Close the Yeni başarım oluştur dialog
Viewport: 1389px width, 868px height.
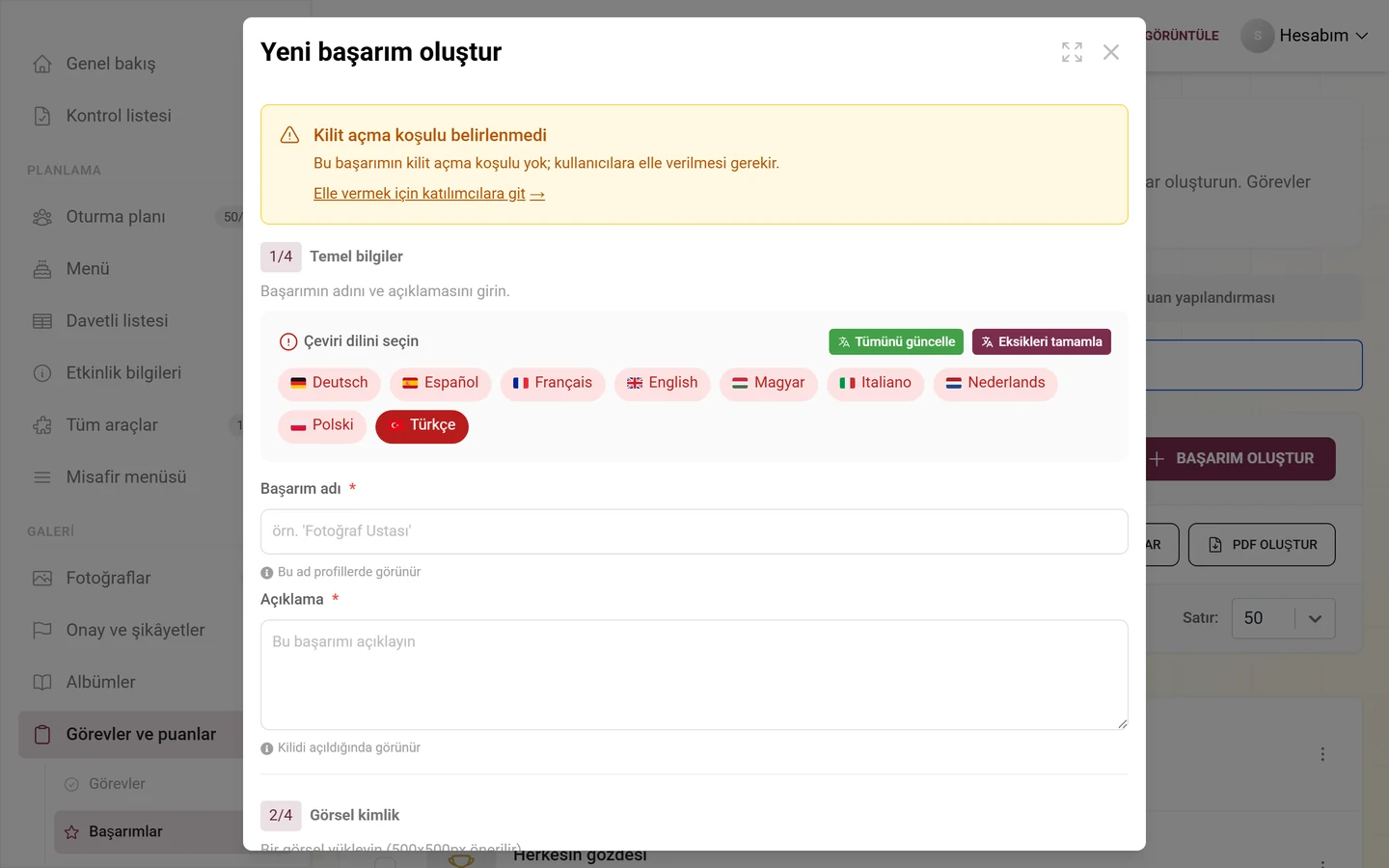point(1111,52)
